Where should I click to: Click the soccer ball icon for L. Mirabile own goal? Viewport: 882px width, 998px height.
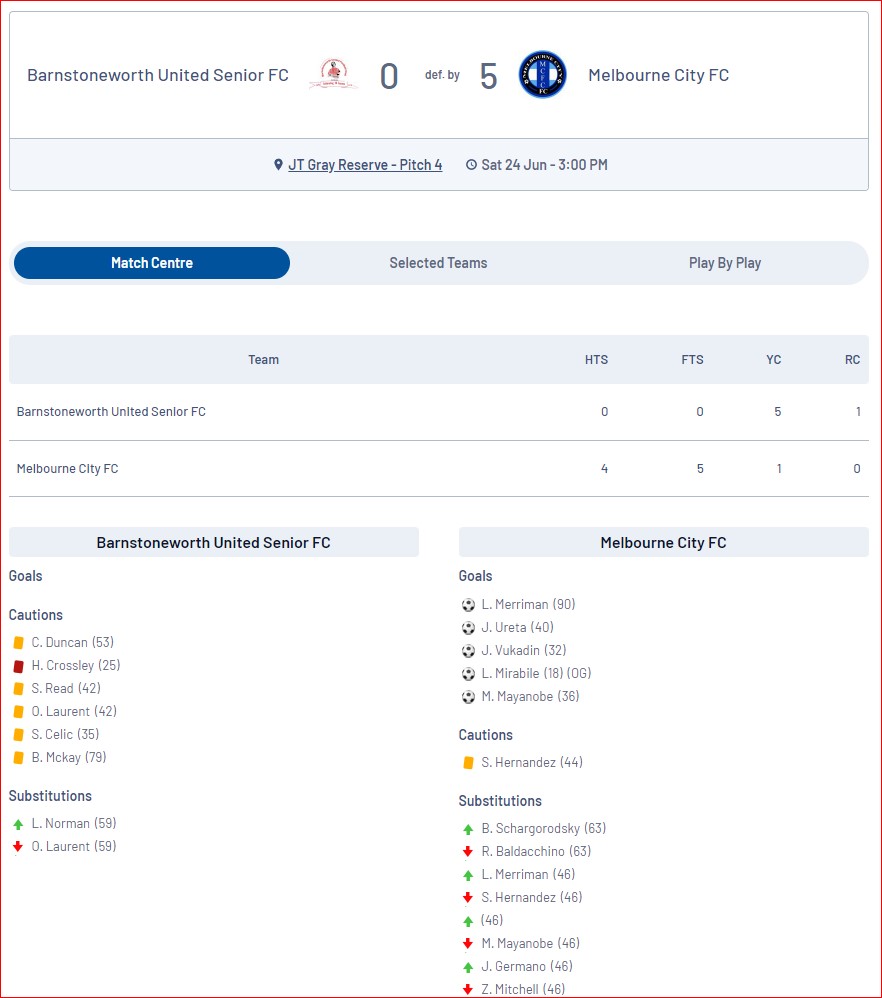[x=468, y=673]
